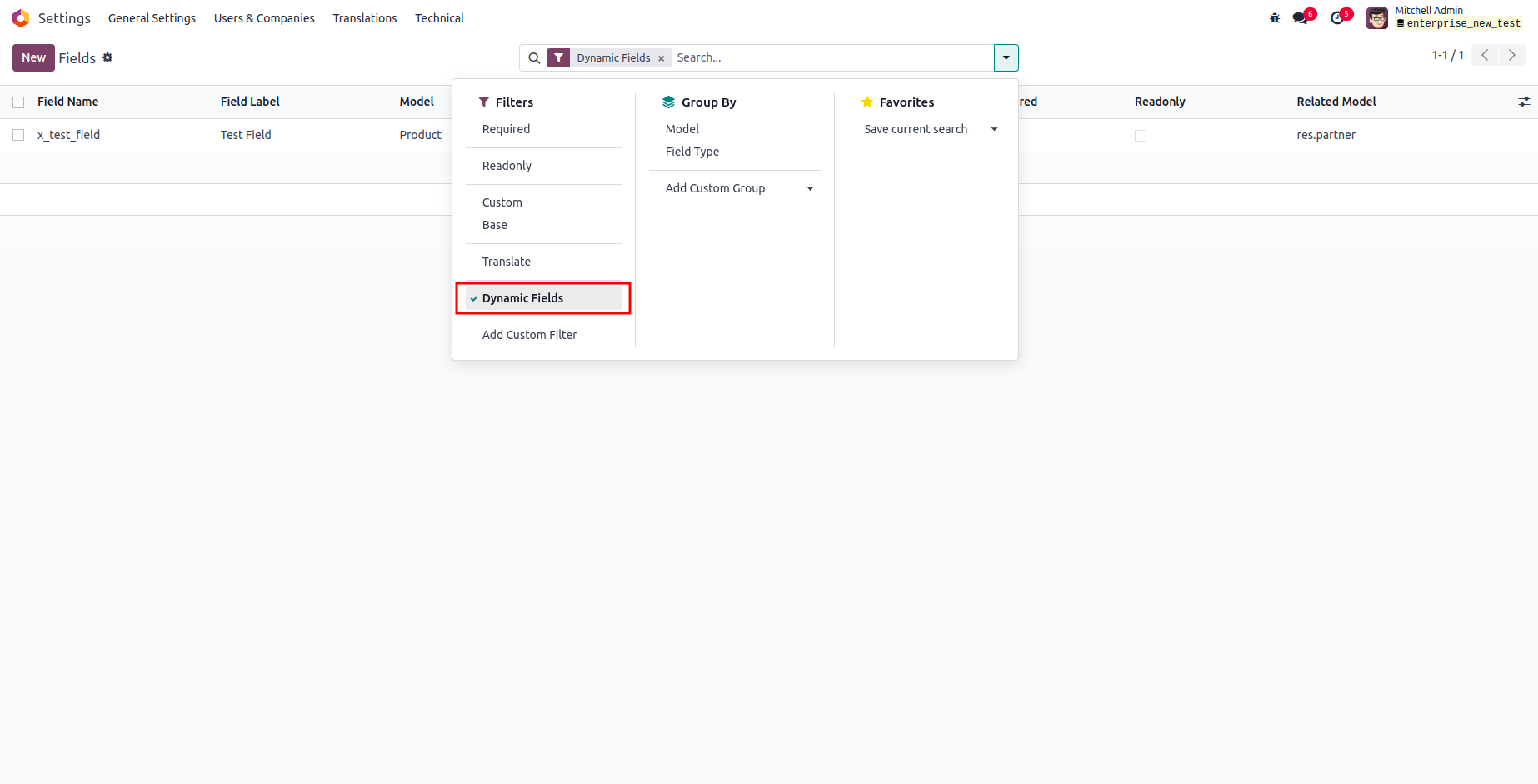
Task: Click the Settings app title
Action: (x=64, y=18)
